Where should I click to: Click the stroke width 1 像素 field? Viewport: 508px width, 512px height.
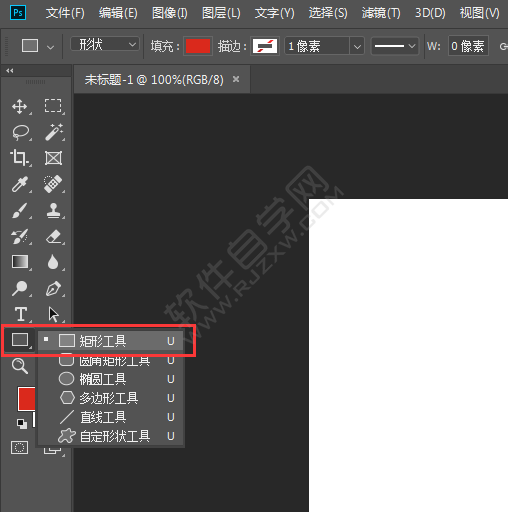click(x=317, y=46)
